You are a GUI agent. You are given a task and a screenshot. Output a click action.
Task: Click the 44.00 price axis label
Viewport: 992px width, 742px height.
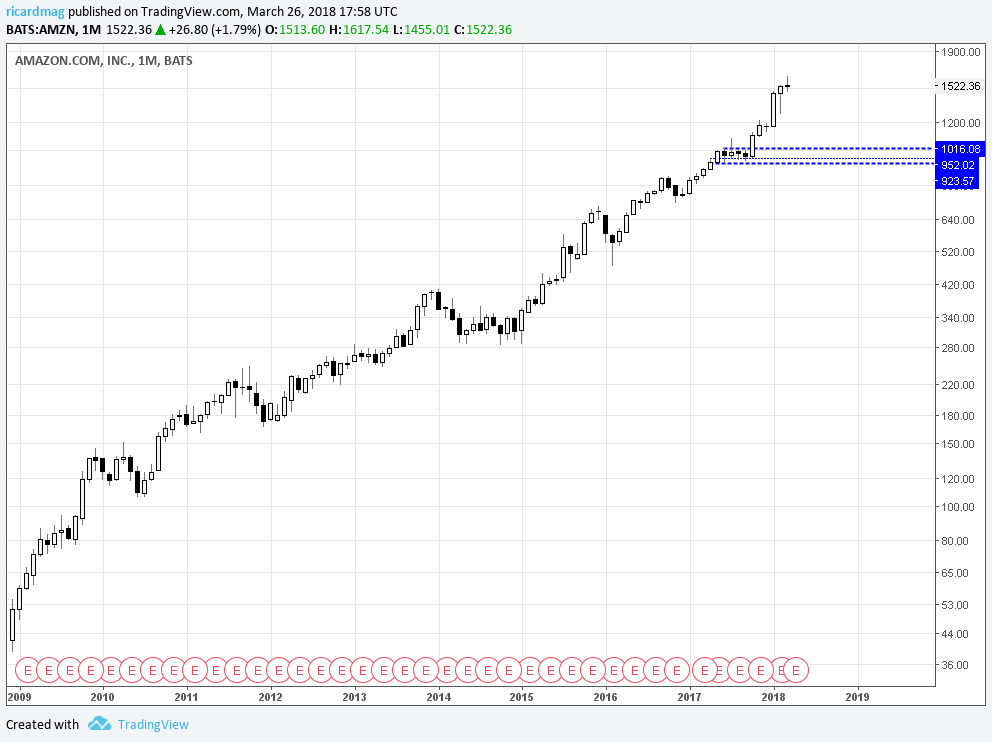(x=955, y=634)
